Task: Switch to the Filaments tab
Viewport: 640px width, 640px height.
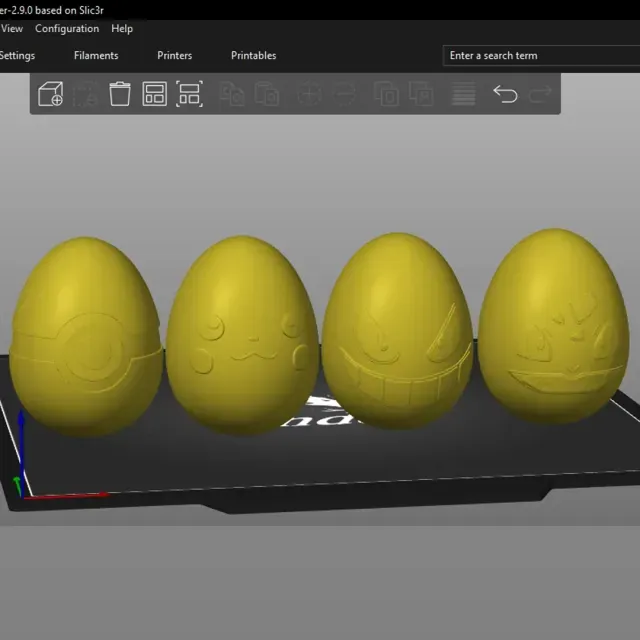Action: pos(96,56)
